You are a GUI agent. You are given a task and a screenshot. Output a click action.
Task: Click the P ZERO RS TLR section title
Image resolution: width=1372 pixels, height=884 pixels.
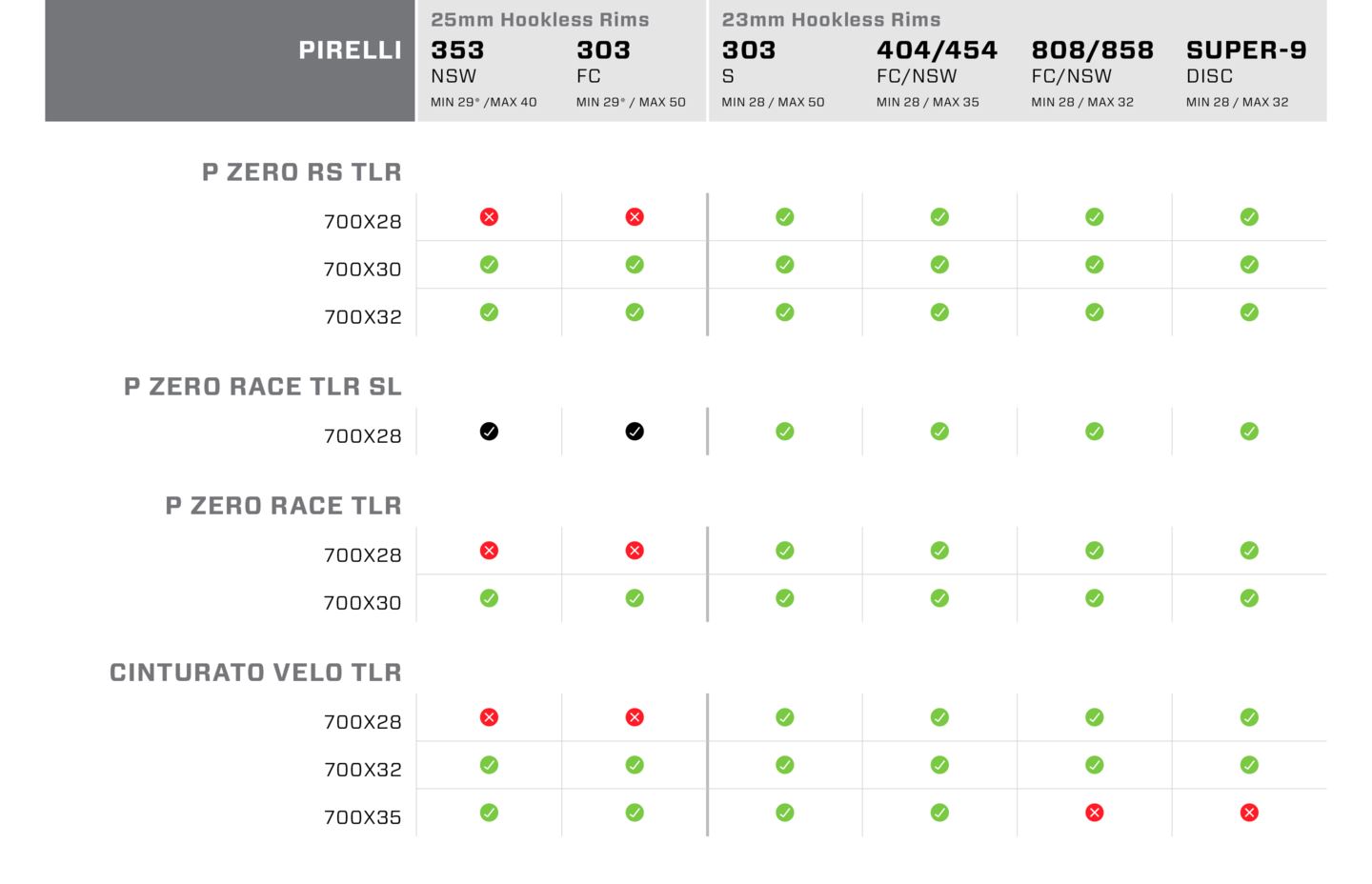tap(301, 172)
